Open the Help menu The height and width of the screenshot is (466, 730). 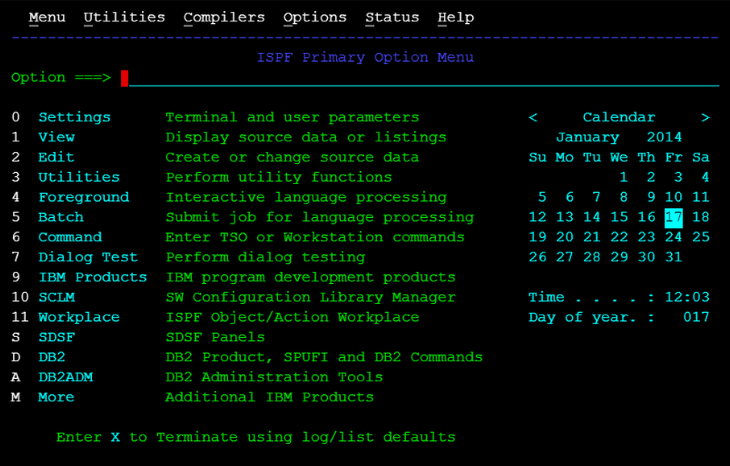[x=456, y=18]
